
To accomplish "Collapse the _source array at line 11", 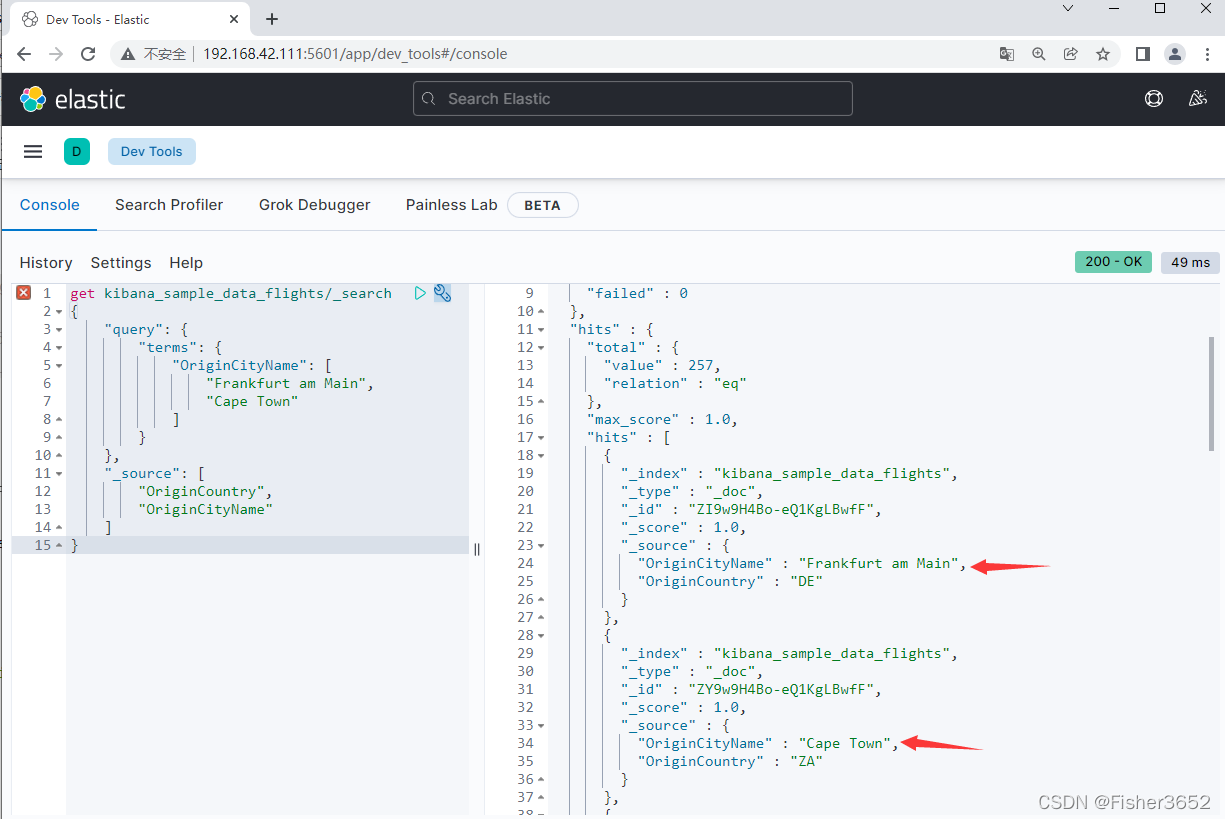I will tap(59, 474).
